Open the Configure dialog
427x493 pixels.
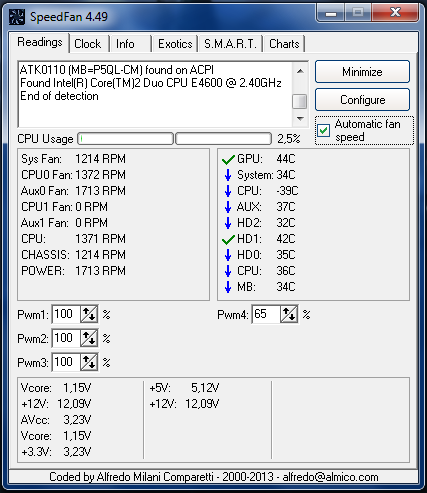click(x=362, y=100)
